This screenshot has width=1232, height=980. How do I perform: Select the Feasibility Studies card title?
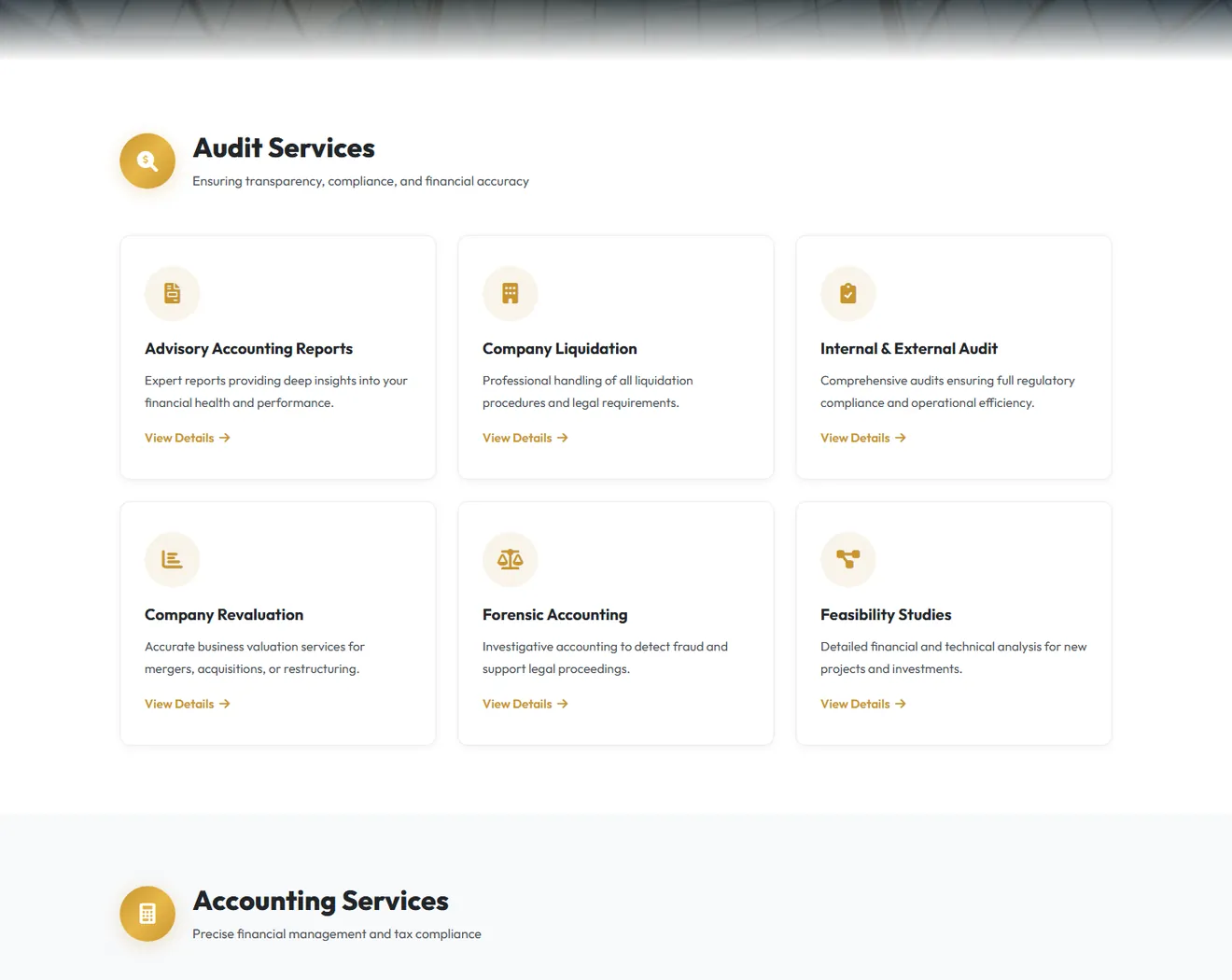[886, 615]
